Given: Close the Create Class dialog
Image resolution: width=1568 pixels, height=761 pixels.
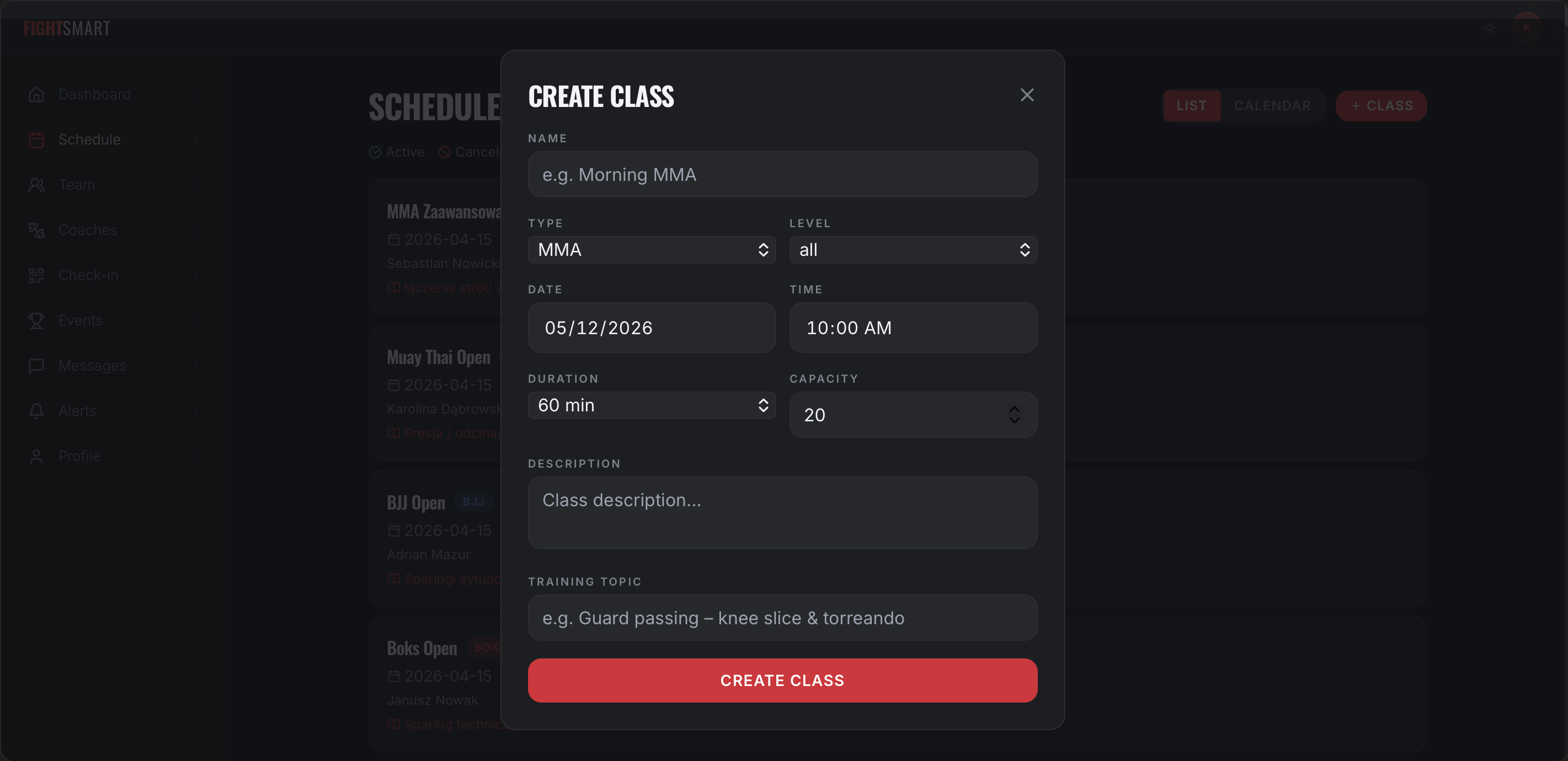Looking at the screenshot, I should tap(1027, 95).
